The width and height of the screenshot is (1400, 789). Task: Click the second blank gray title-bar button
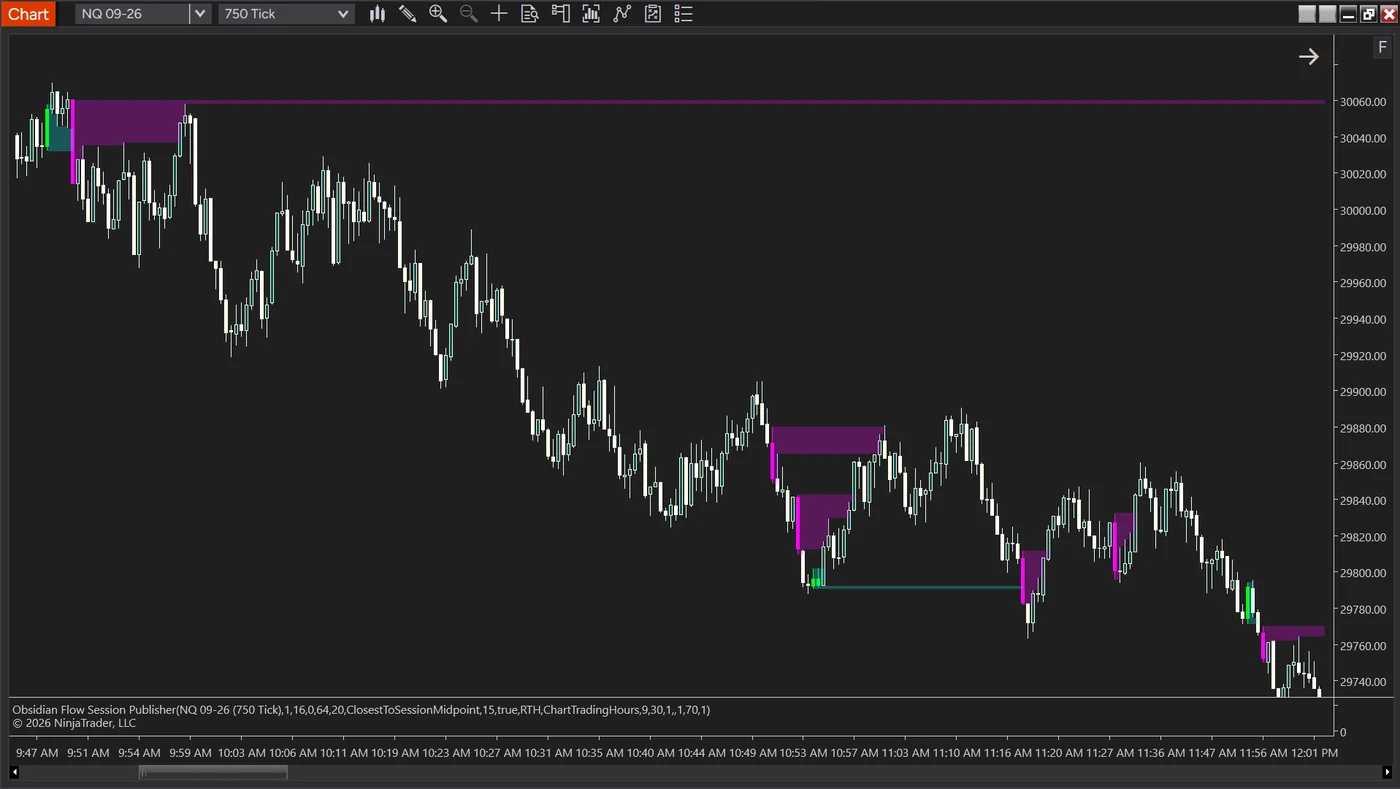pos(1327,14)
